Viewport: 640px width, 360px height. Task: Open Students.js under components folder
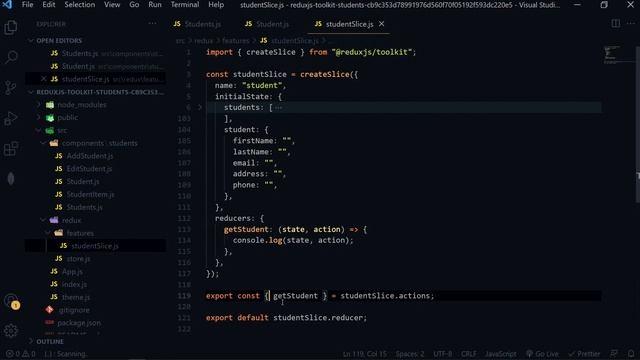(x=84, y=207)
